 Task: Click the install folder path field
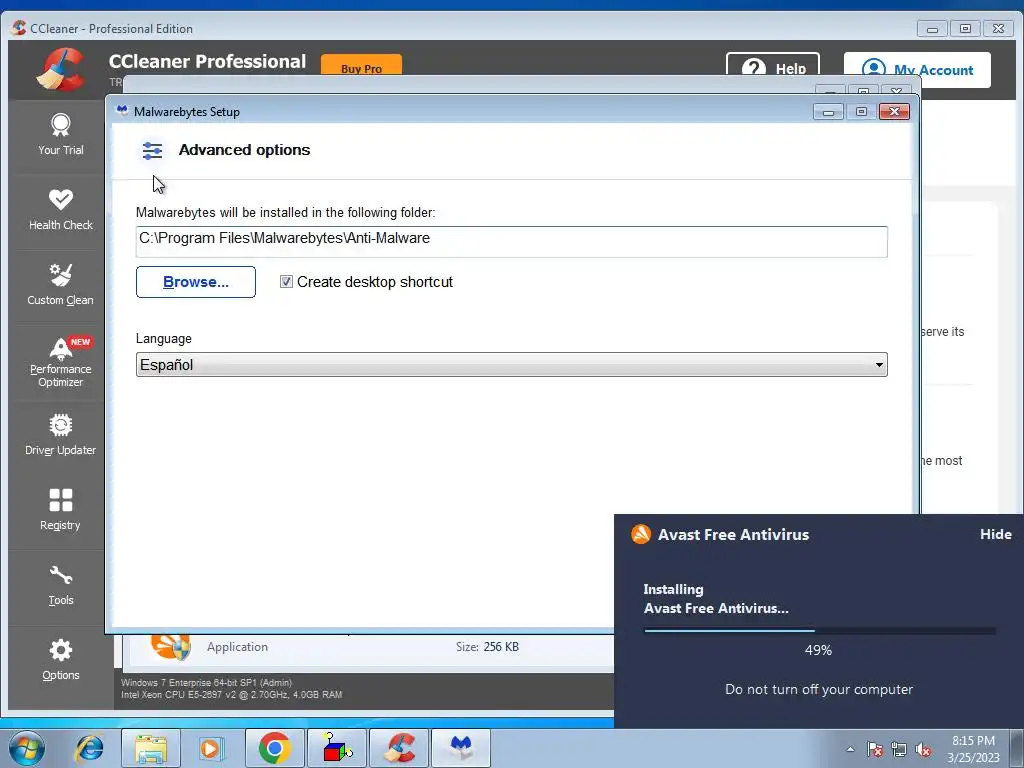[x=511, y=242]
